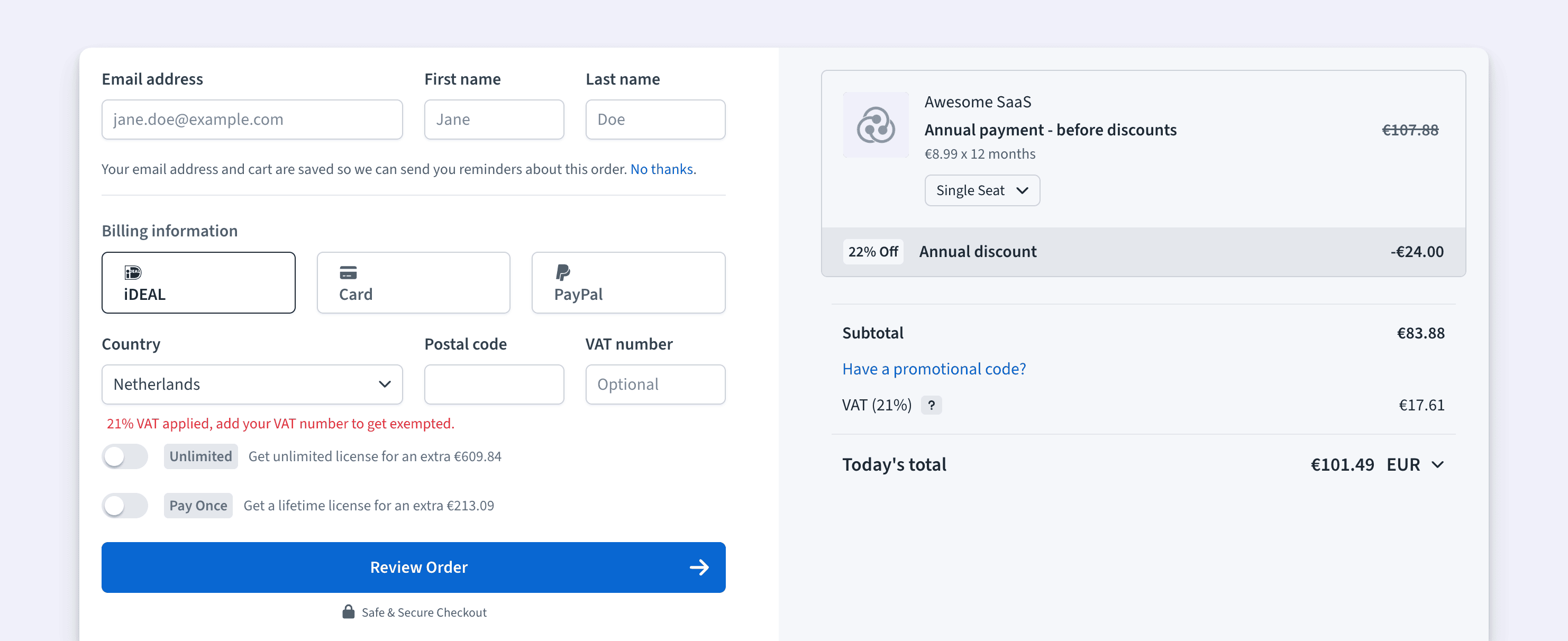Click the struck-through €107.88 price
The width and height of the screenshot is (1568, 641).
(x=1410, y=130)
